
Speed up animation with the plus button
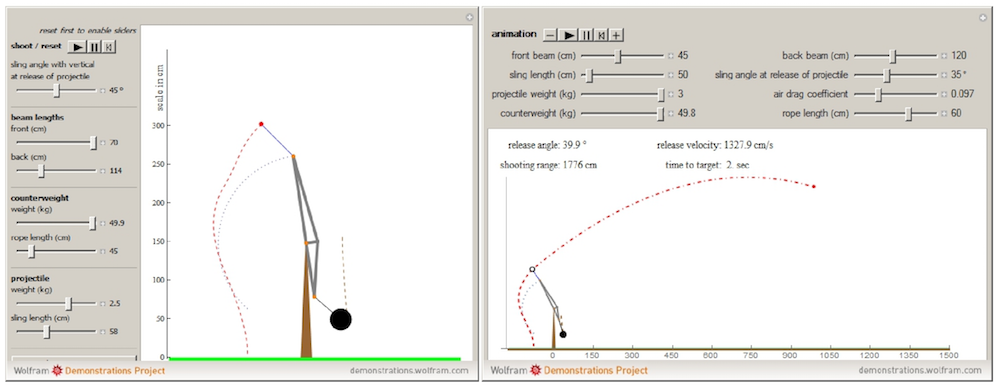(617, 34)
